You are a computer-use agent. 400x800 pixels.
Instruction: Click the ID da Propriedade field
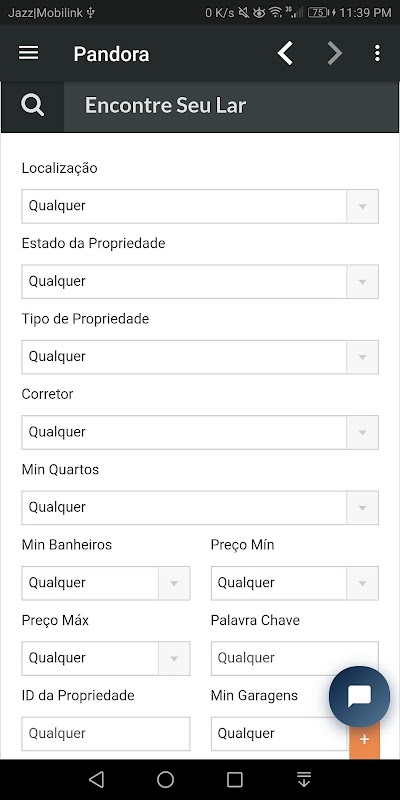coord(106,734)
